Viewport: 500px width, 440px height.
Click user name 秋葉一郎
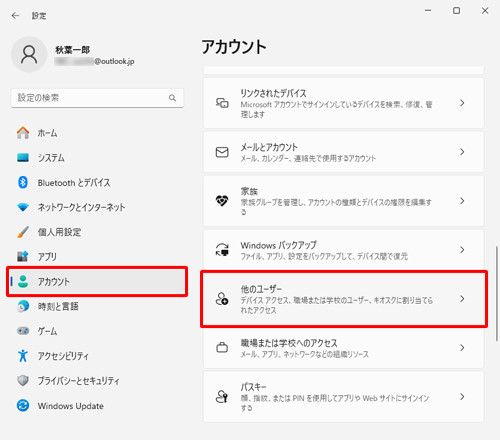point(73,50)
